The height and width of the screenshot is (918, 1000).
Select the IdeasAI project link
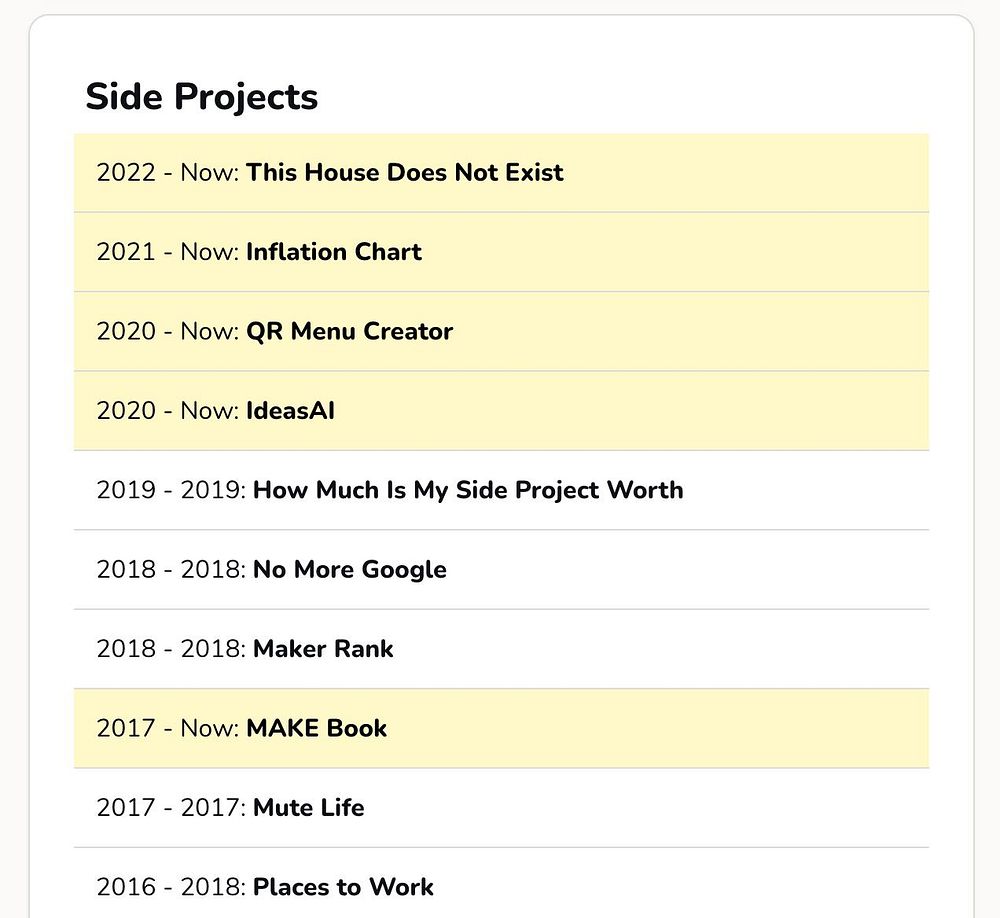pyautogui.click(x=290, y=411)
